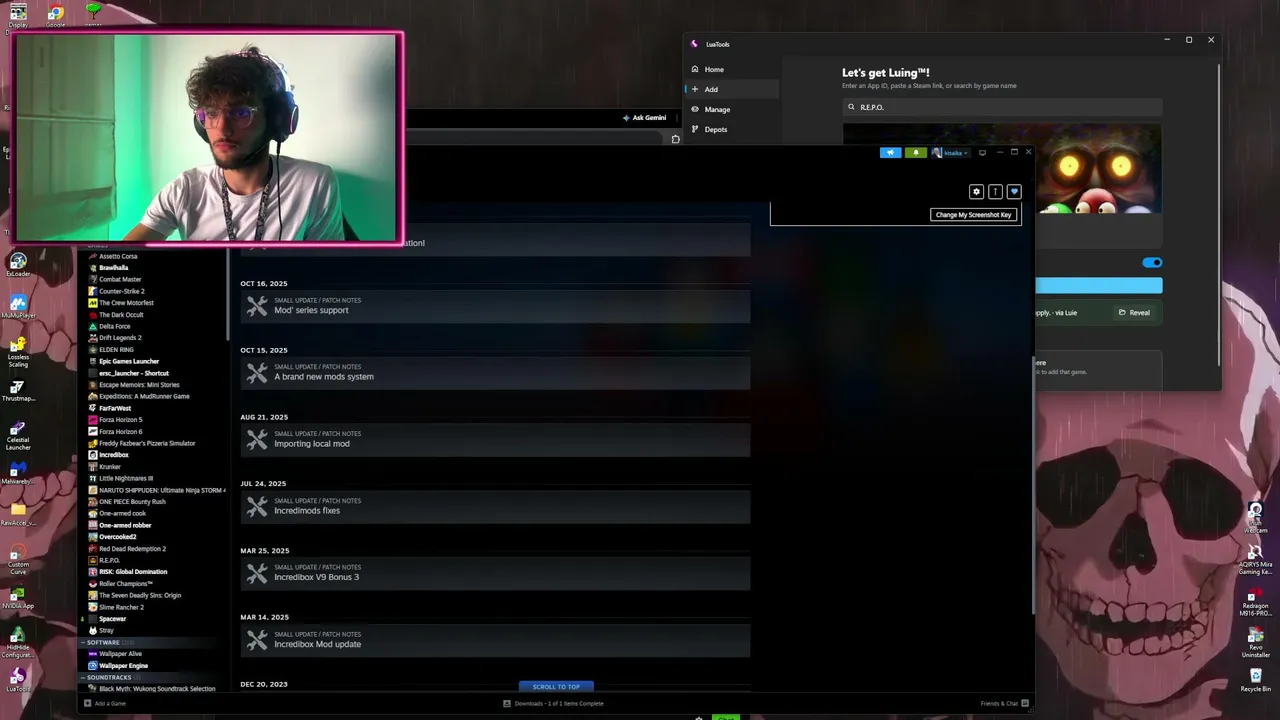Open LuaTools desktop icon
This screenshot has width=1280, height=720.
(x=18, y=680)
